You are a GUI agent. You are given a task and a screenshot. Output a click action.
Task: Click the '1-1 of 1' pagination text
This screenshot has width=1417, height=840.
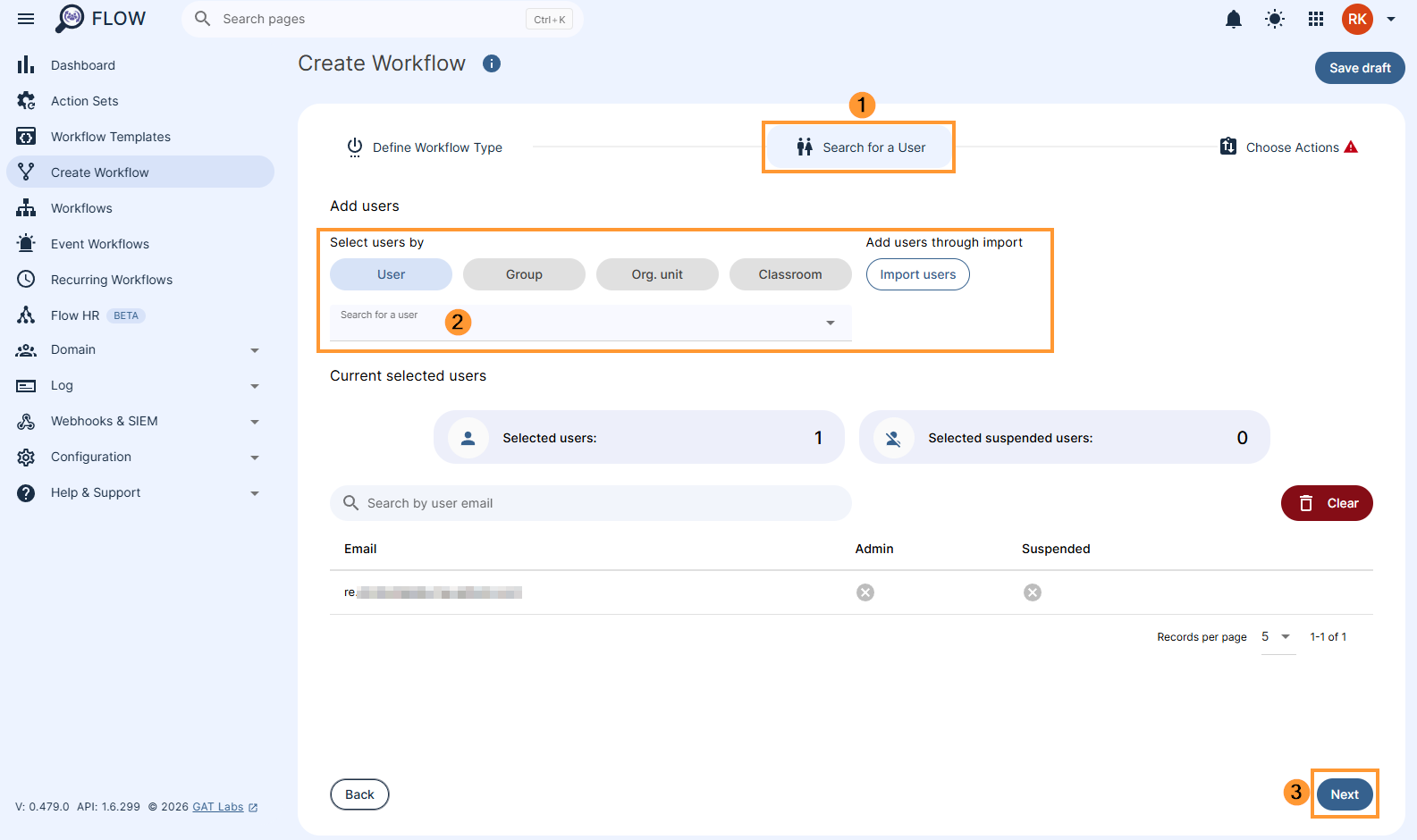1328,637
